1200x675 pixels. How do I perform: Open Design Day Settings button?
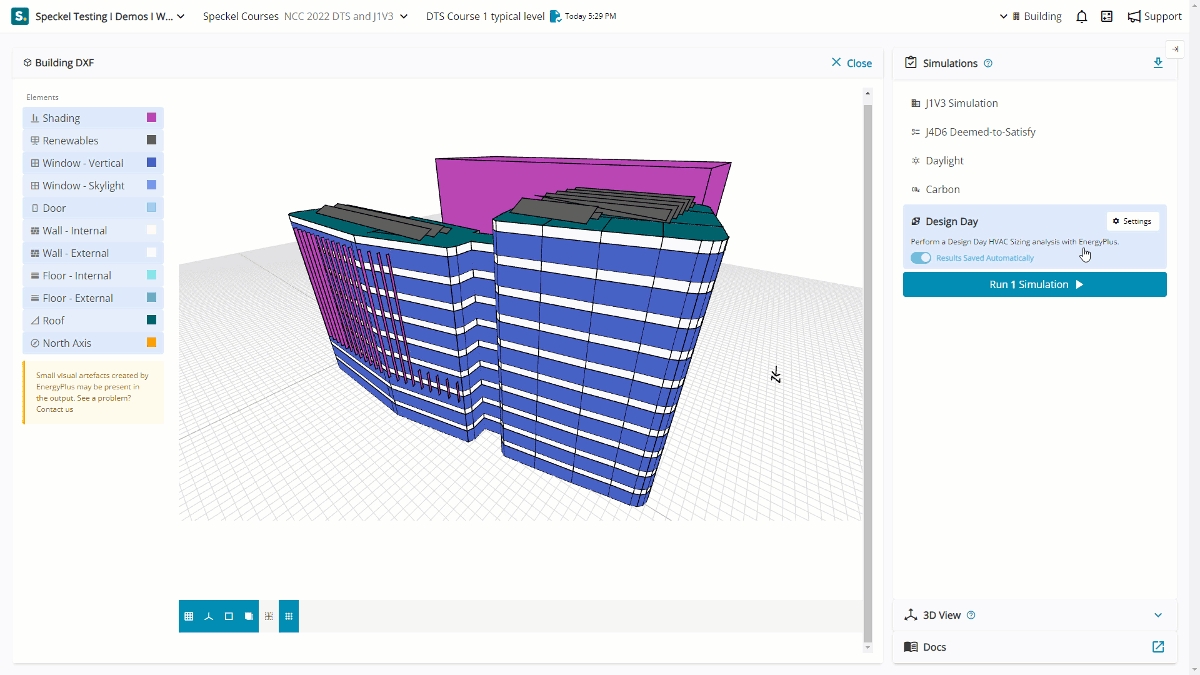click(1132, 221)
